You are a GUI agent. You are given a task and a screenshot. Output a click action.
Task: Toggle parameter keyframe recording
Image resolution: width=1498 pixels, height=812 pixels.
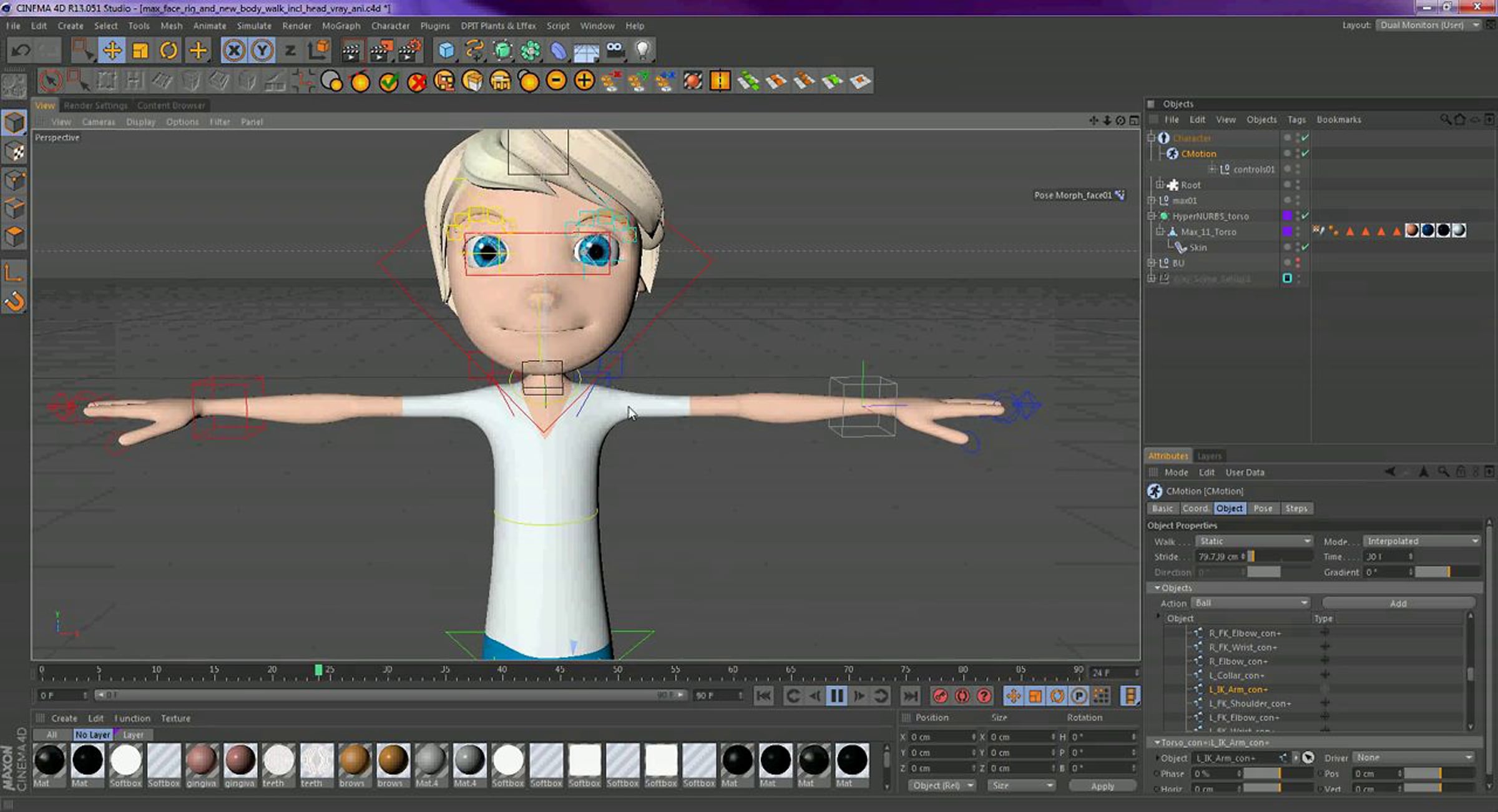click(x=1079, y=695)
